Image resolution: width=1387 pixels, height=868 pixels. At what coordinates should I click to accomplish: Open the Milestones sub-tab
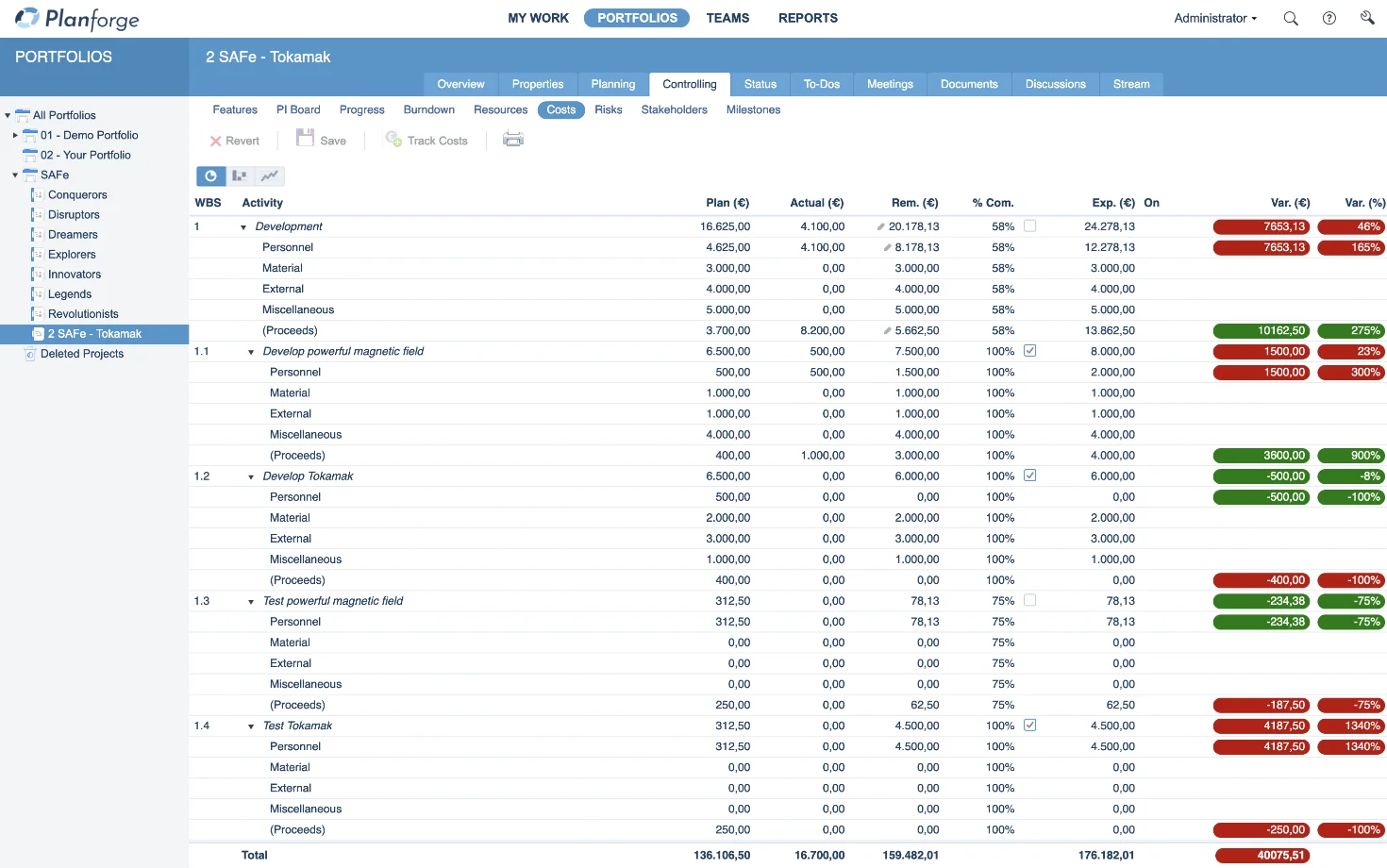pyautogui.click(x=753, y=109)
